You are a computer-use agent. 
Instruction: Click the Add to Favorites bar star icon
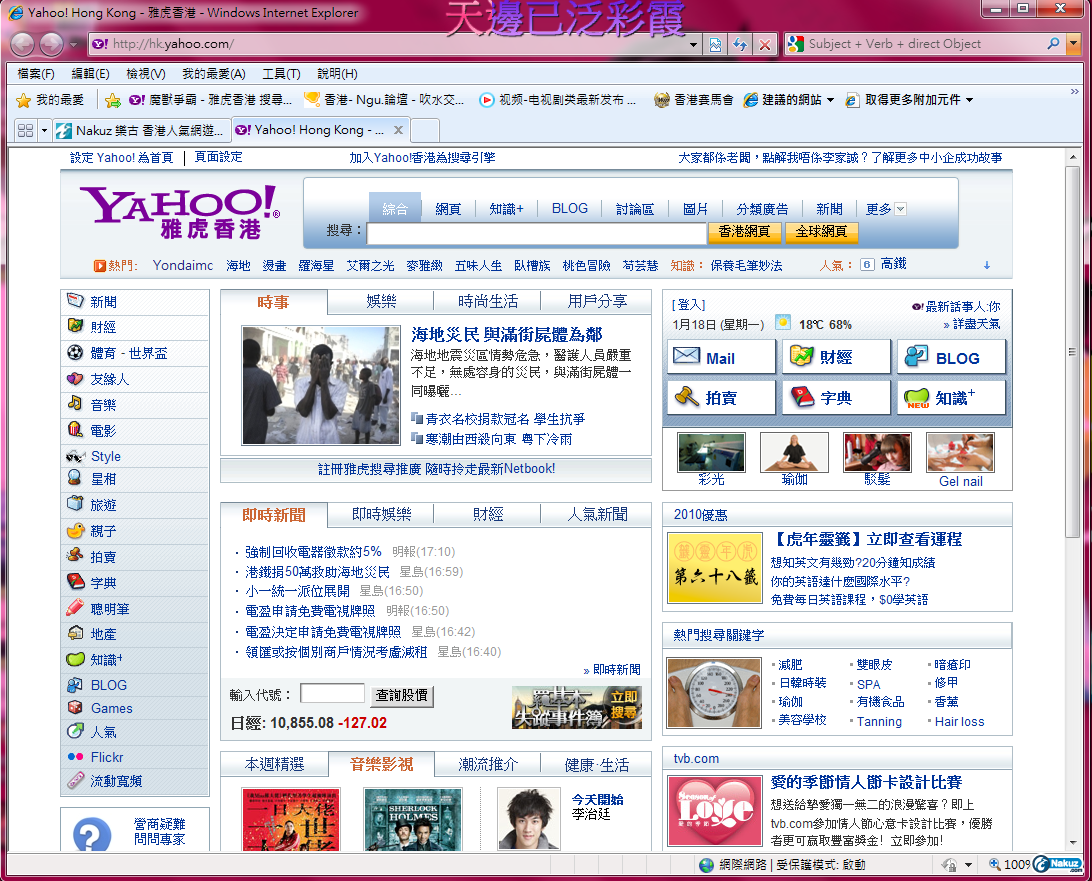click(112, 100)
